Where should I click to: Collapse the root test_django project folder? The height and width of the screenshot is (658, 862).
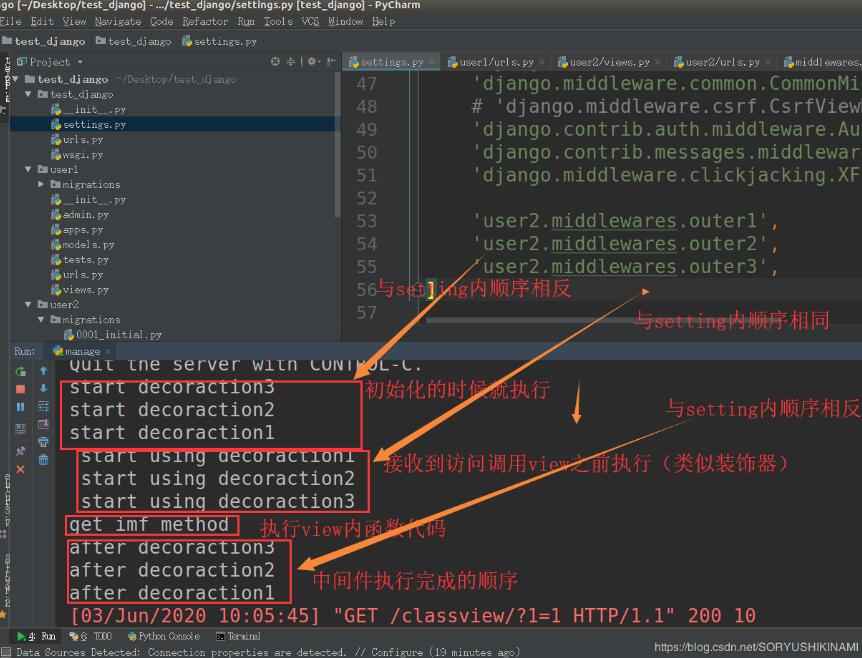click(15, 79)
